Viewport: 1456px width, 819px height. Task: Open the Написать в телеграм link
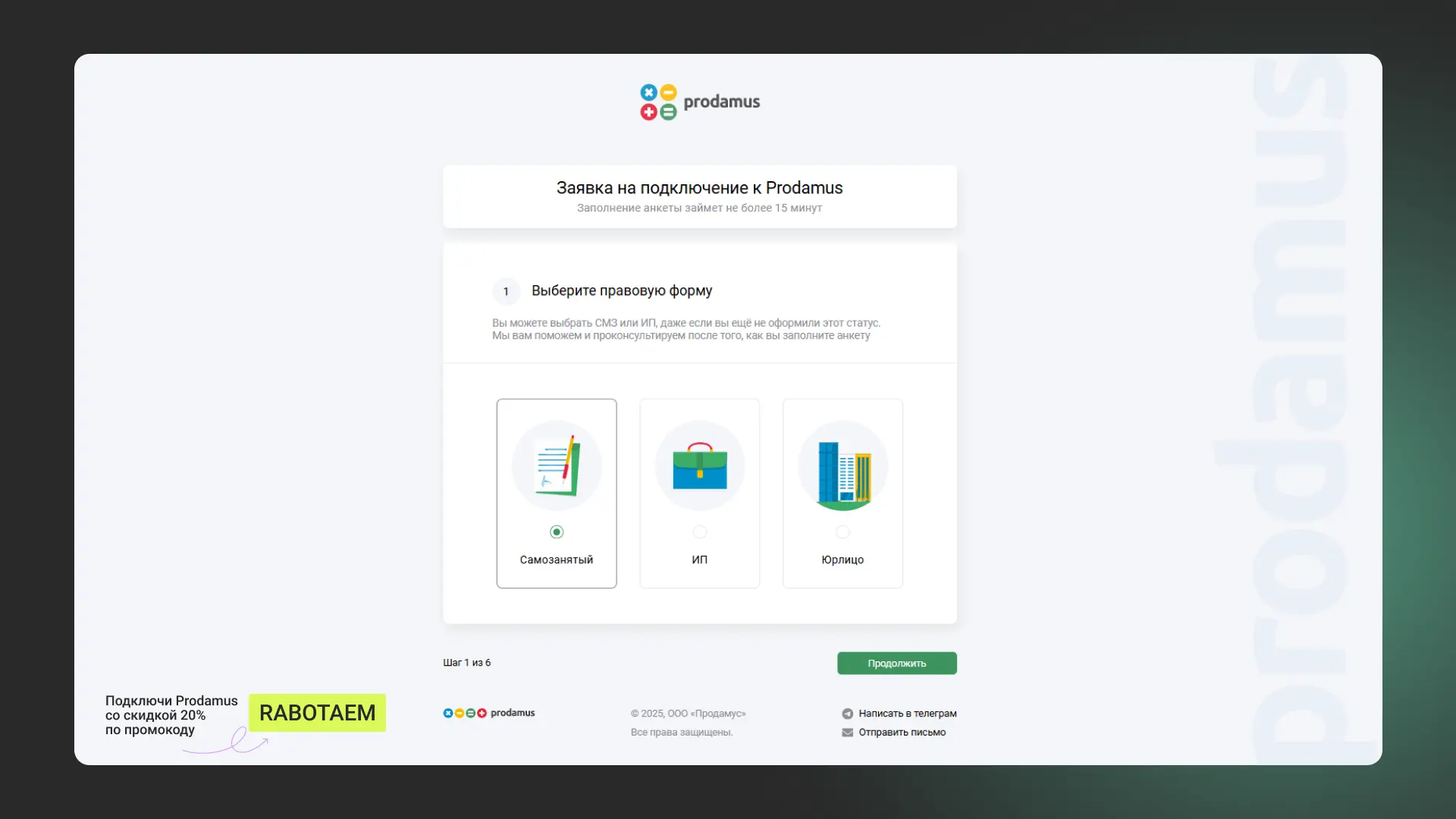pyautogui.click(x=908, y=713)
